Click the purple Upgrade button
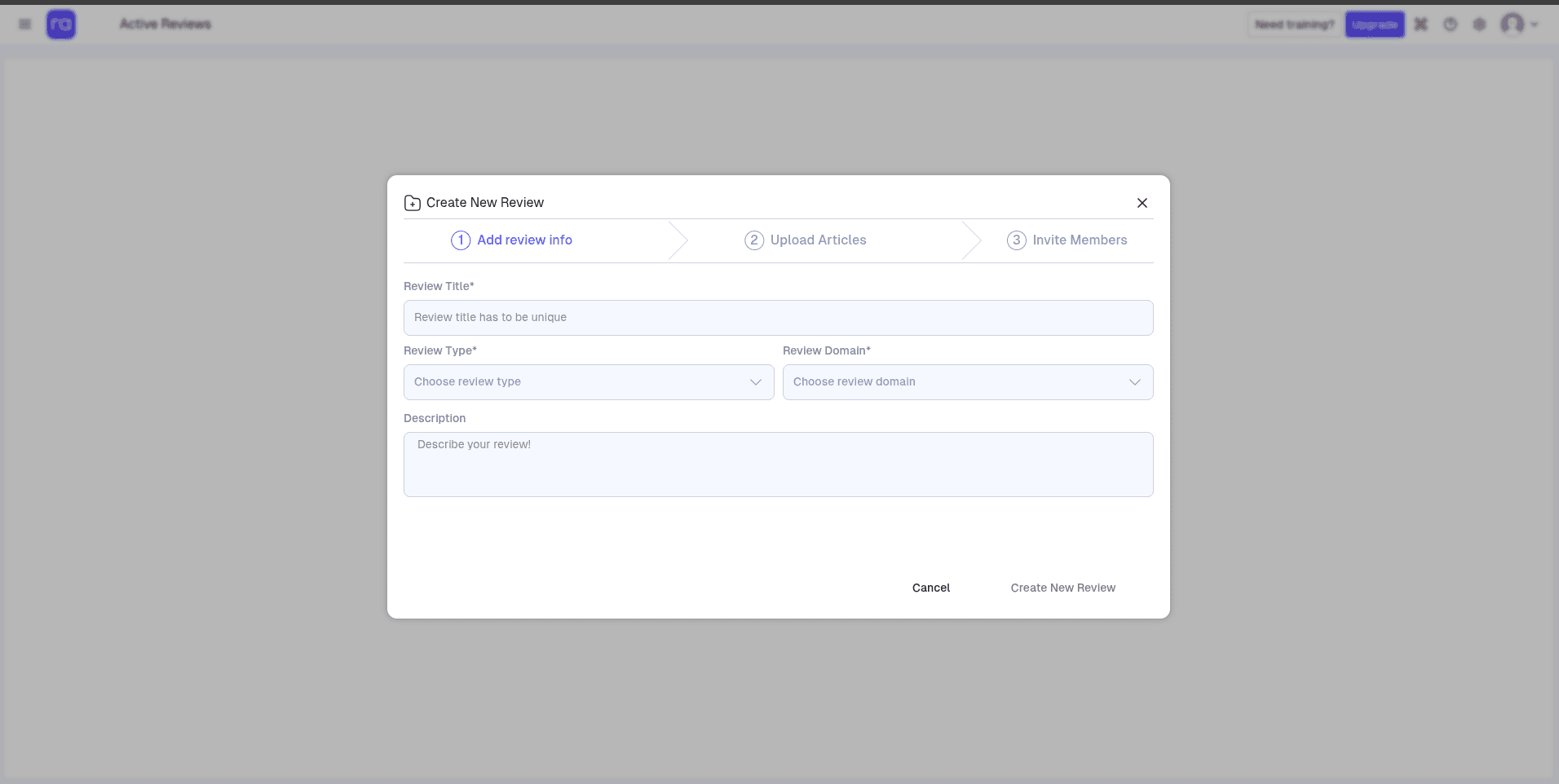 tap(1374, 24)
